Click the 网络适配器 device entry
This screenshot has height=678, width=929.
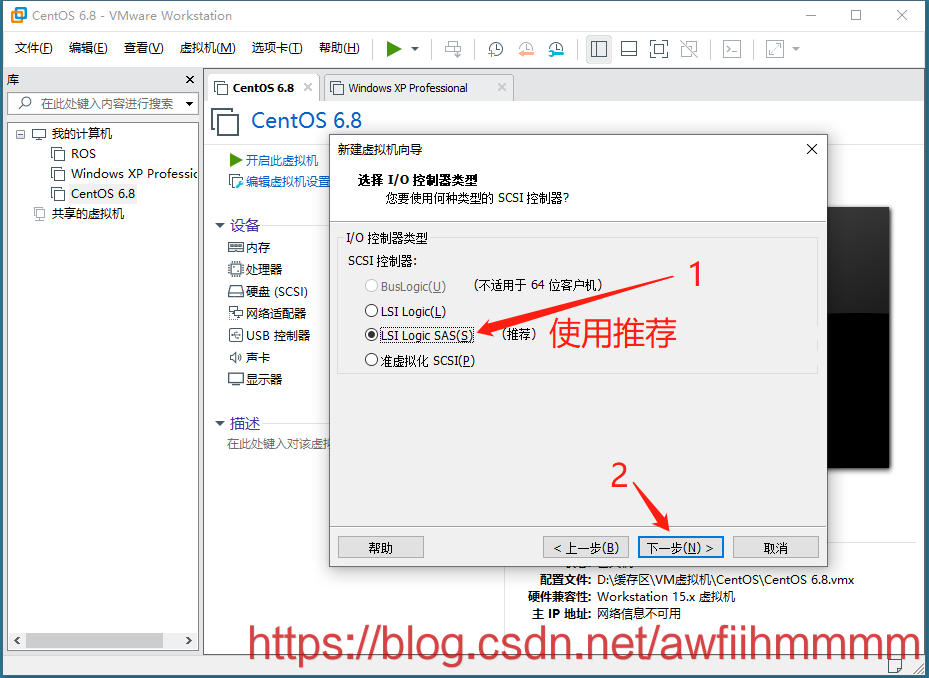(267, 313)
